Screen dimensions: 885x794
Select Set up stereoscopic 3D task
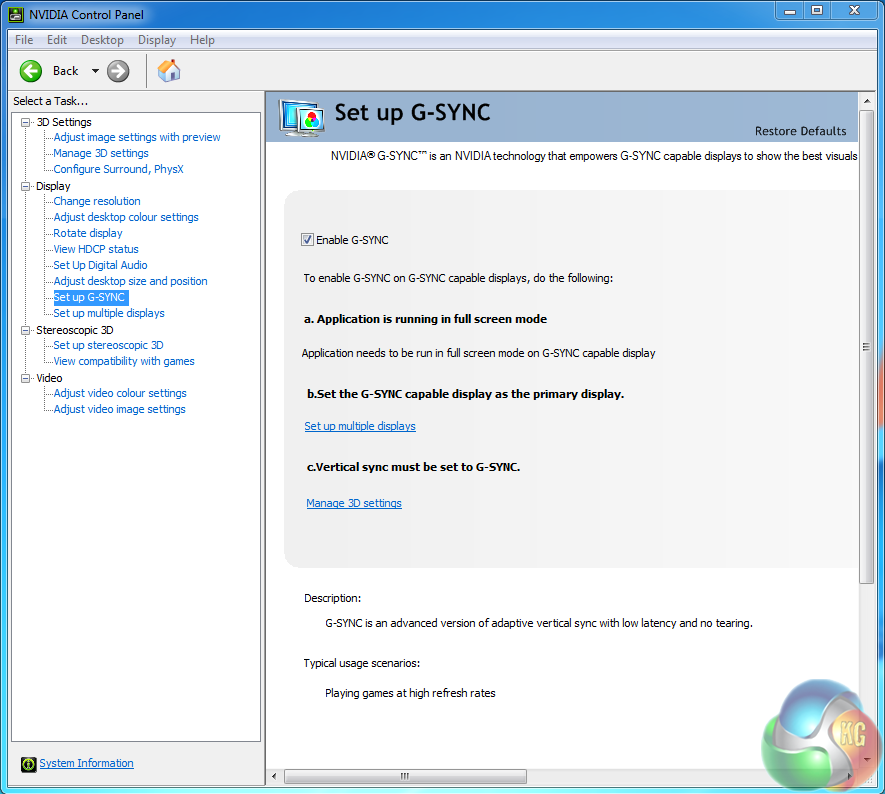pos(108,345)
